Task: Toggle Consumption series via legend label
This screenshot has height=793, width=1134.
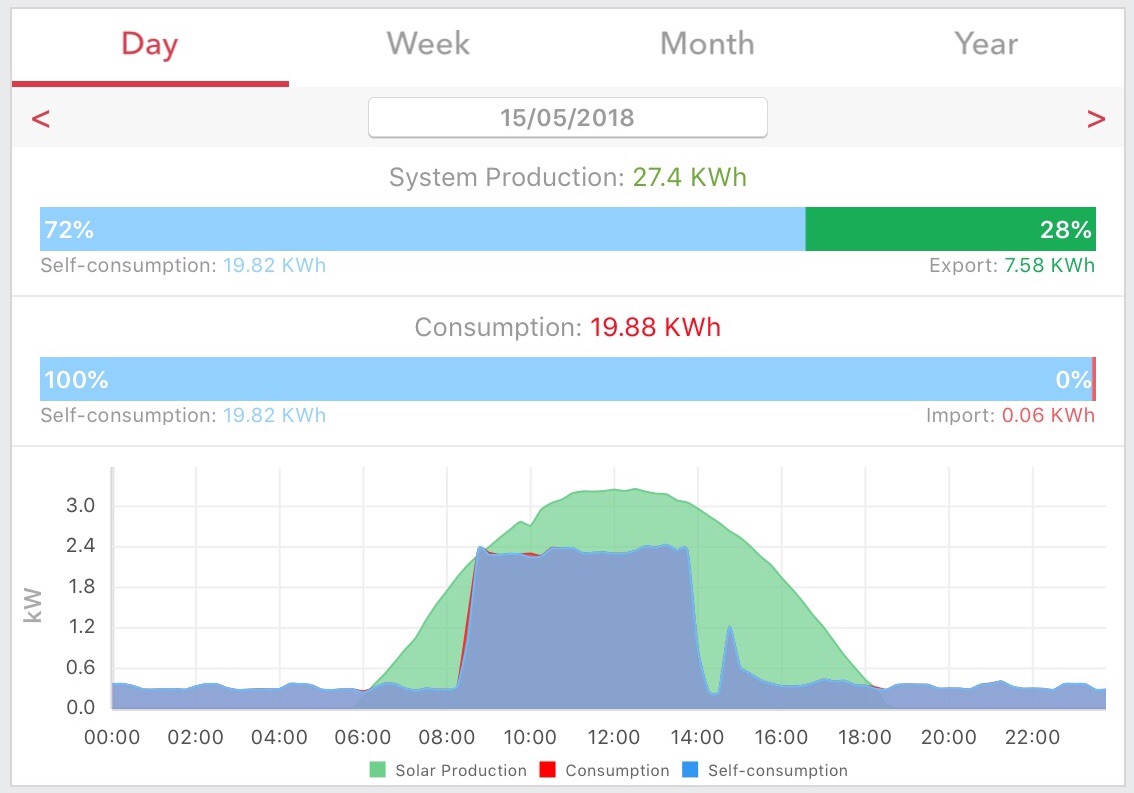Action: 617,771
